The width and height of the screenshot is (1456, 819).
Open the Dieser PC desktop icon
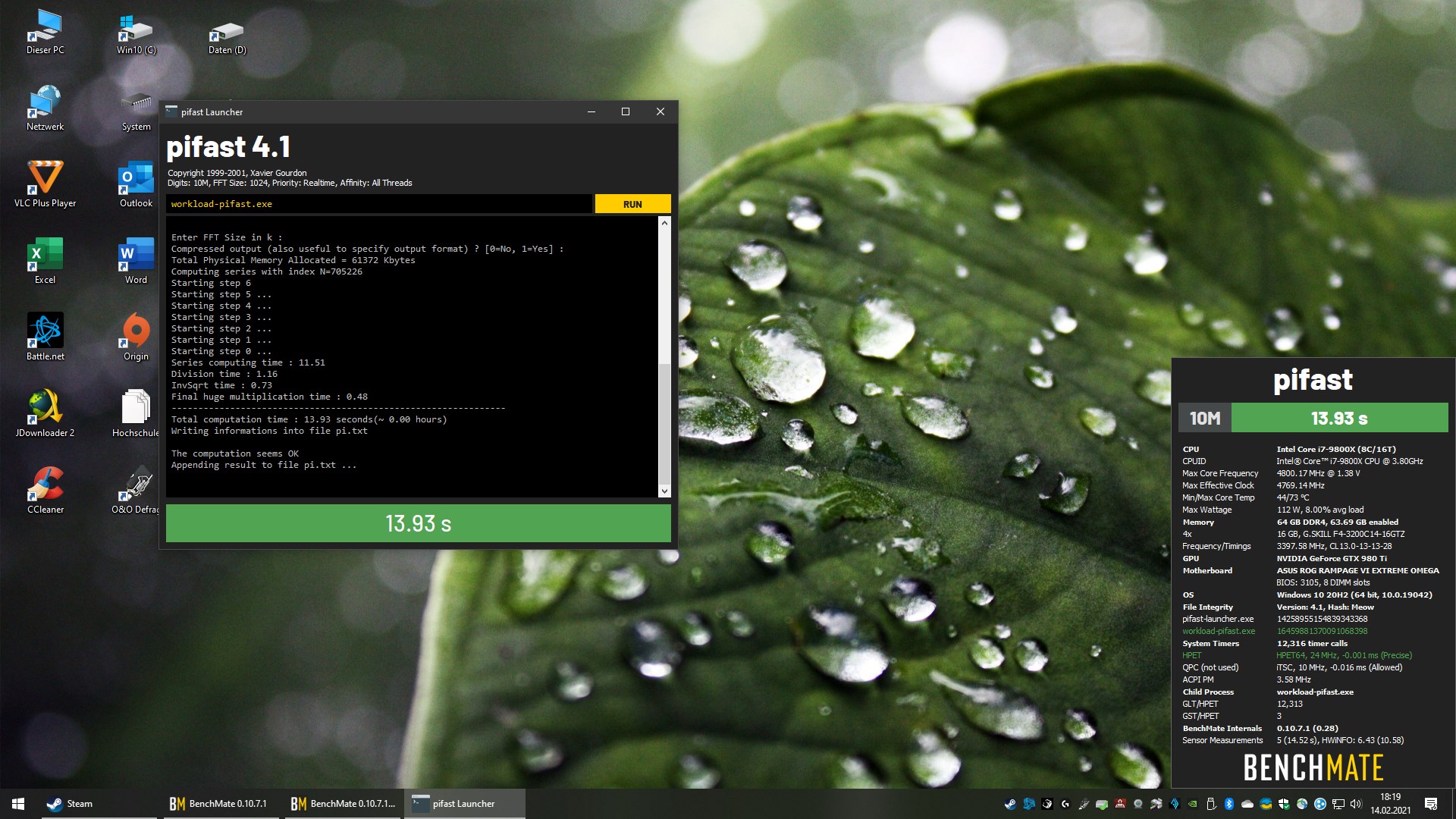(45, 33)
